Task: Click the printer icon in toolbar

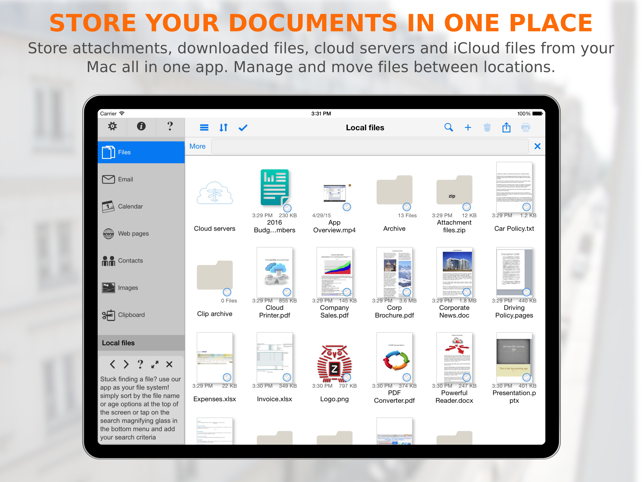Action: 526,128
